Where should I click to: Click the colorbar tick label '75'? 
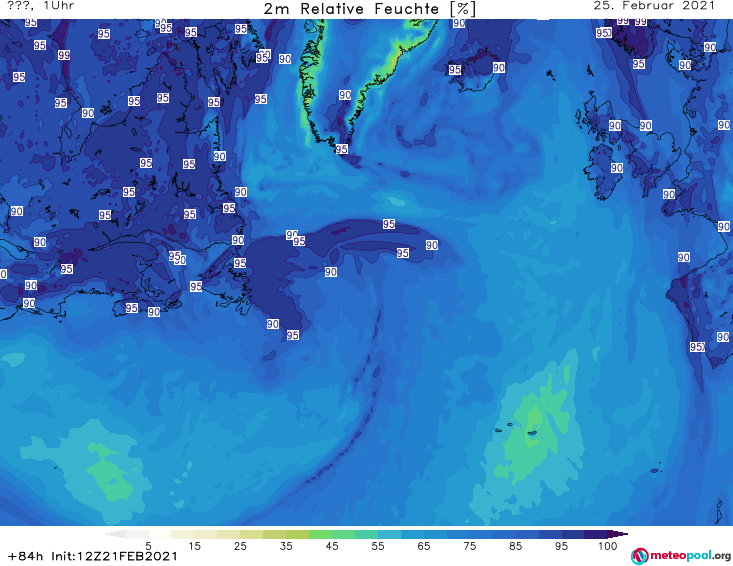point(470,546)
